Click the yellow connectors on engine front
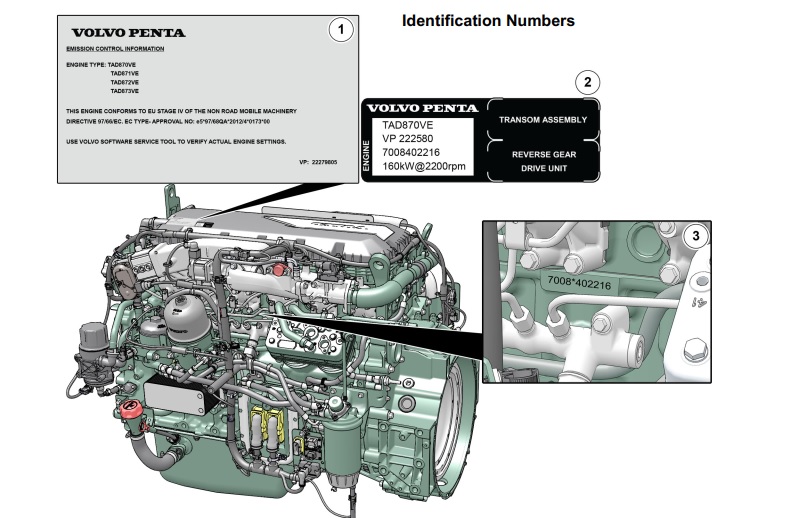This screenshot has height=518, width=786. pyautogui.click(x=267, y=425)
